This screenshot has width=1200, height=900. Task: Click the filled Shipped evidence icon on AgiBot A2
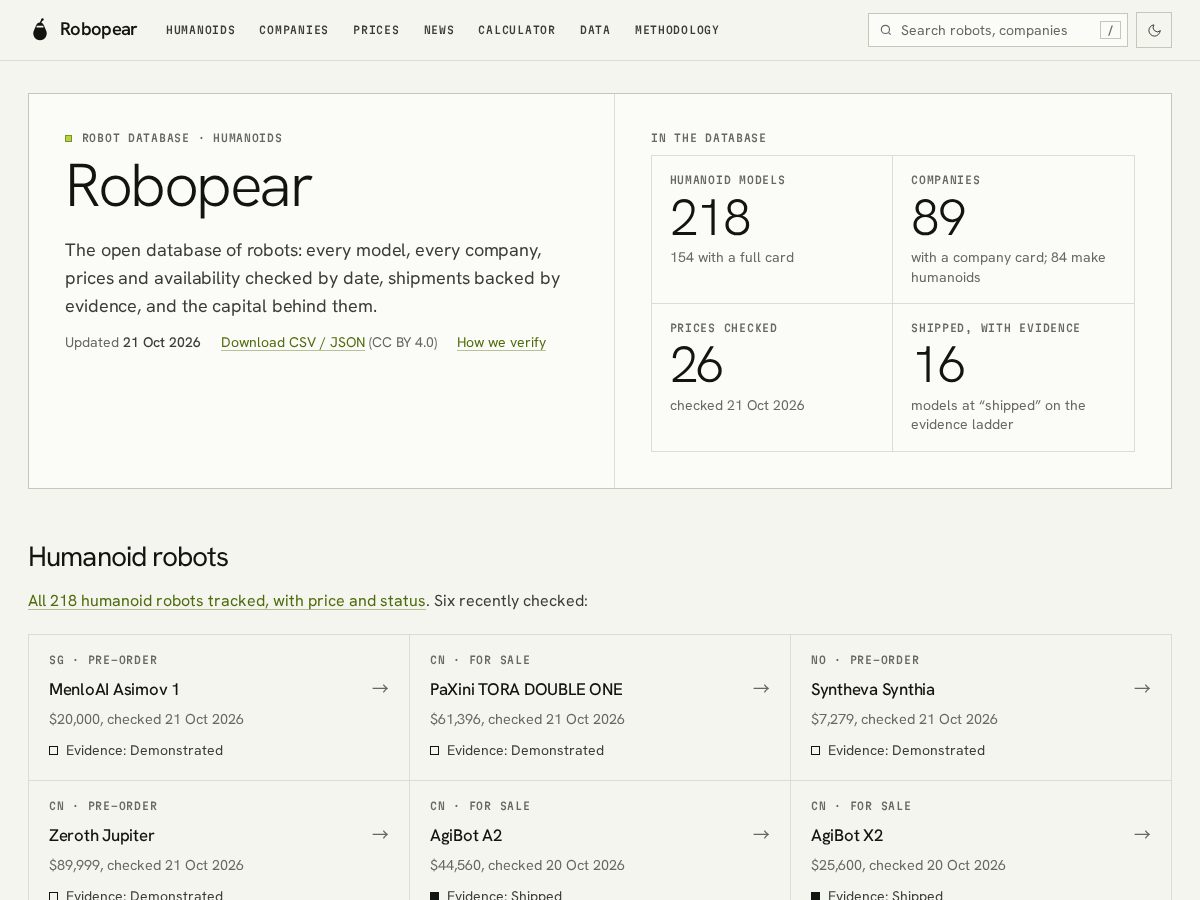435,896
